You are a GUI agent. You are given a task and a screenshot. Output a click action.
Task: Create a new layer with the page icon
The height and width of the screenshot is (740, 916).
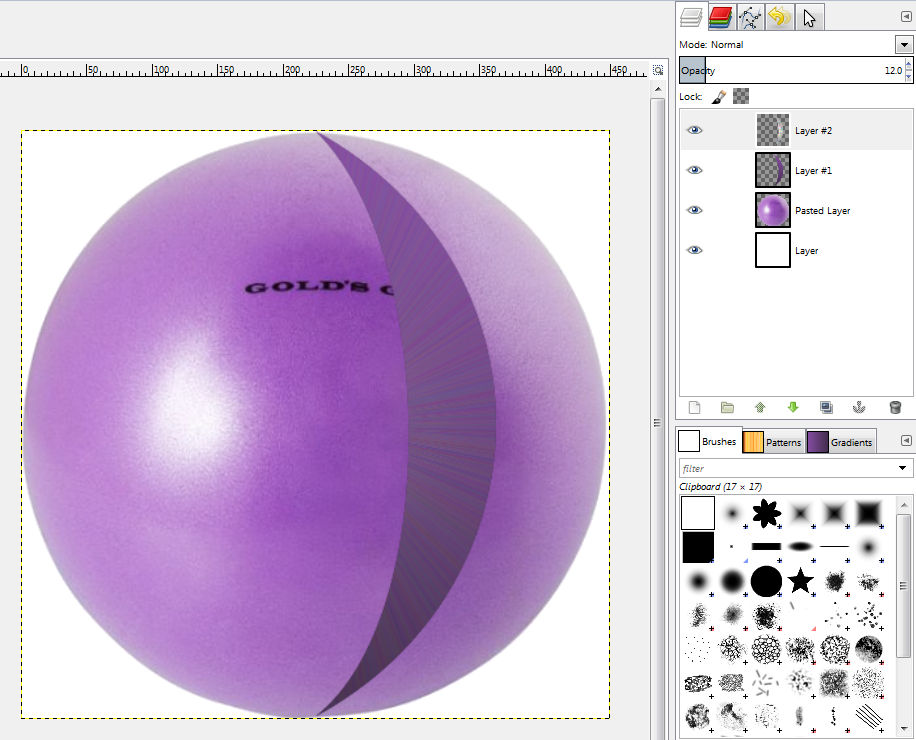tap(694, 407)
